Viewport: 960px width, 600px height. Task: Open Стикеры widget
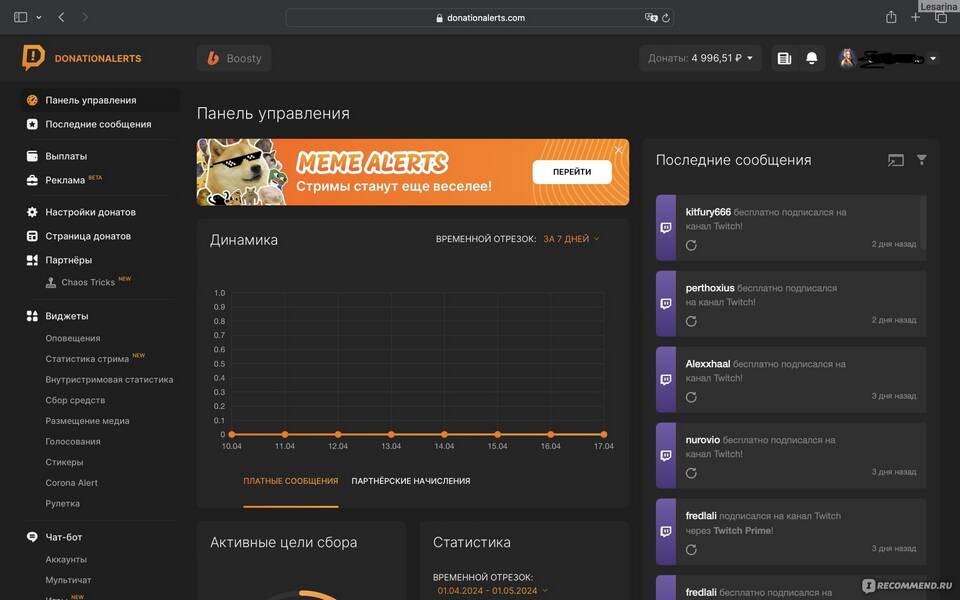[64, 462]
